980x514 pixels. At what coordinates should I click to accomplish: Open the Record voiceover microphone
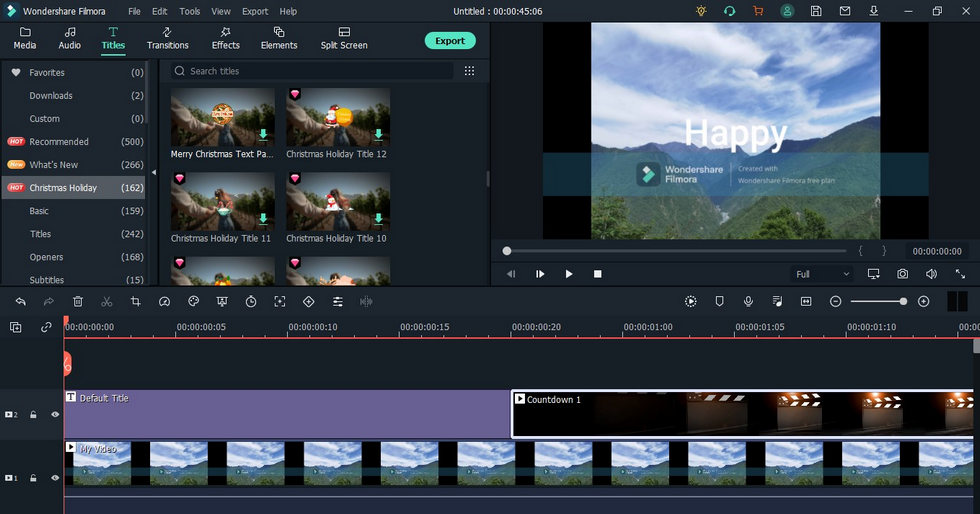point(748,301)
